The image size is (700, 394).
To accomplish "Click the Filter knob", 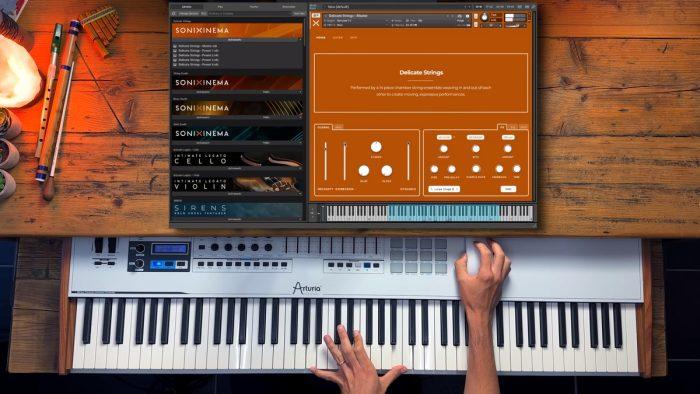I will pos(387,170).
